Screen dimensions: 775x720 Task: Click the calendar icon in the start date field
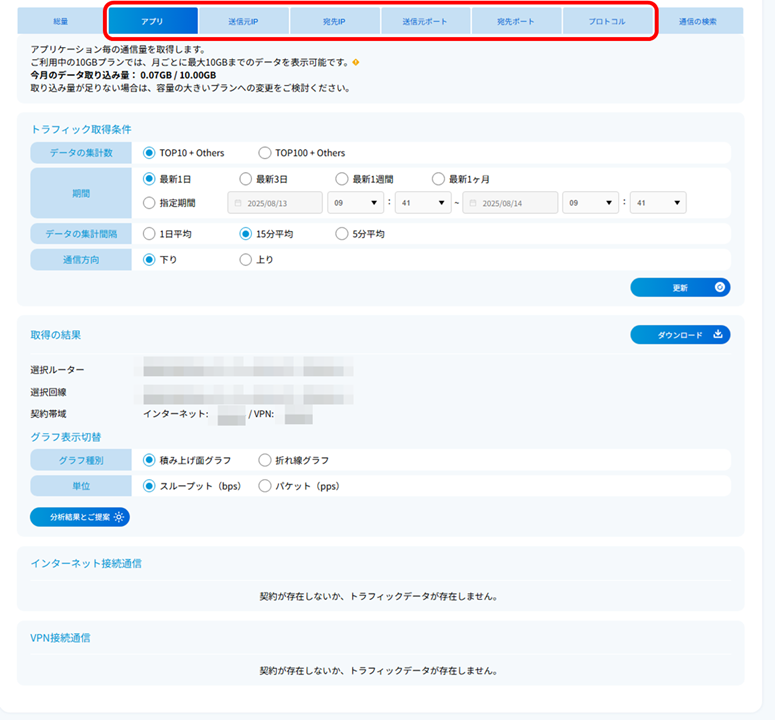(238, 203)
